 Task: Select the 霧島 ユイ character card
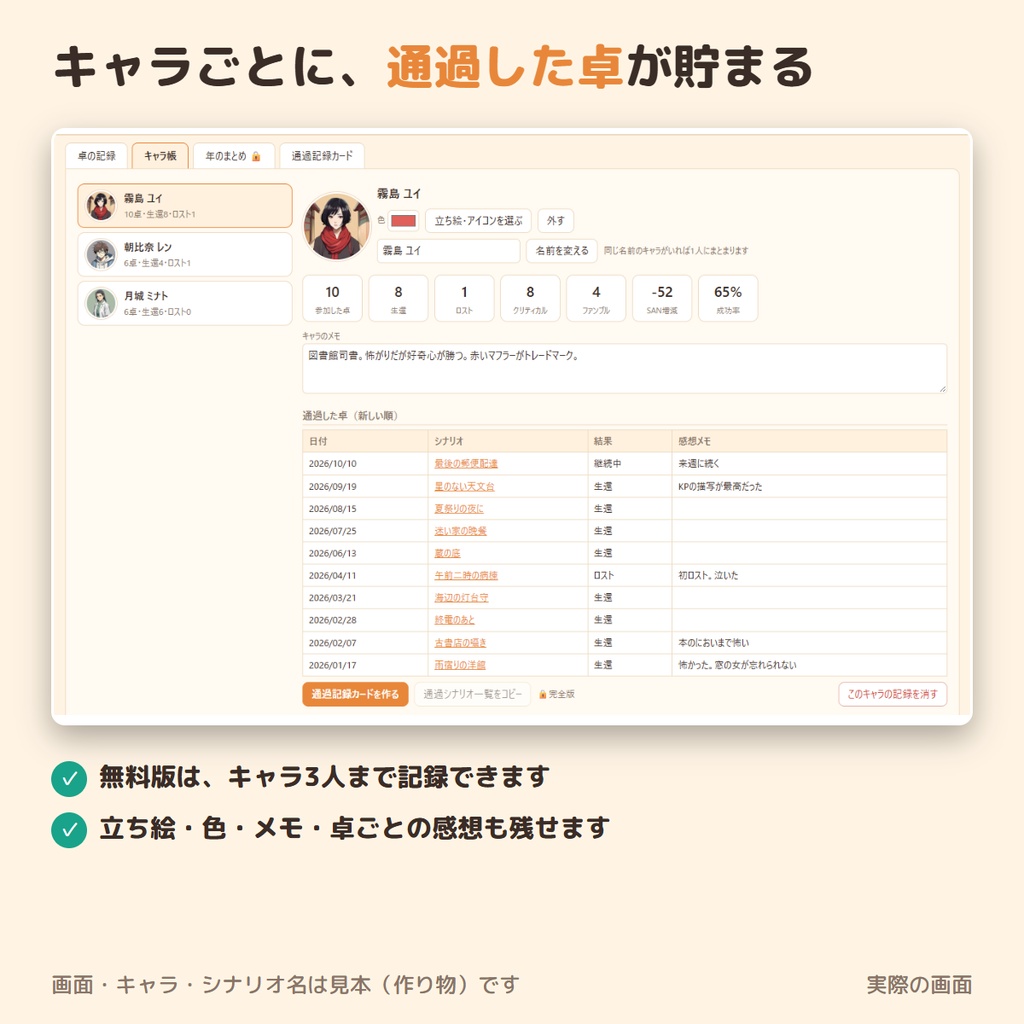(x=185, y=206)
